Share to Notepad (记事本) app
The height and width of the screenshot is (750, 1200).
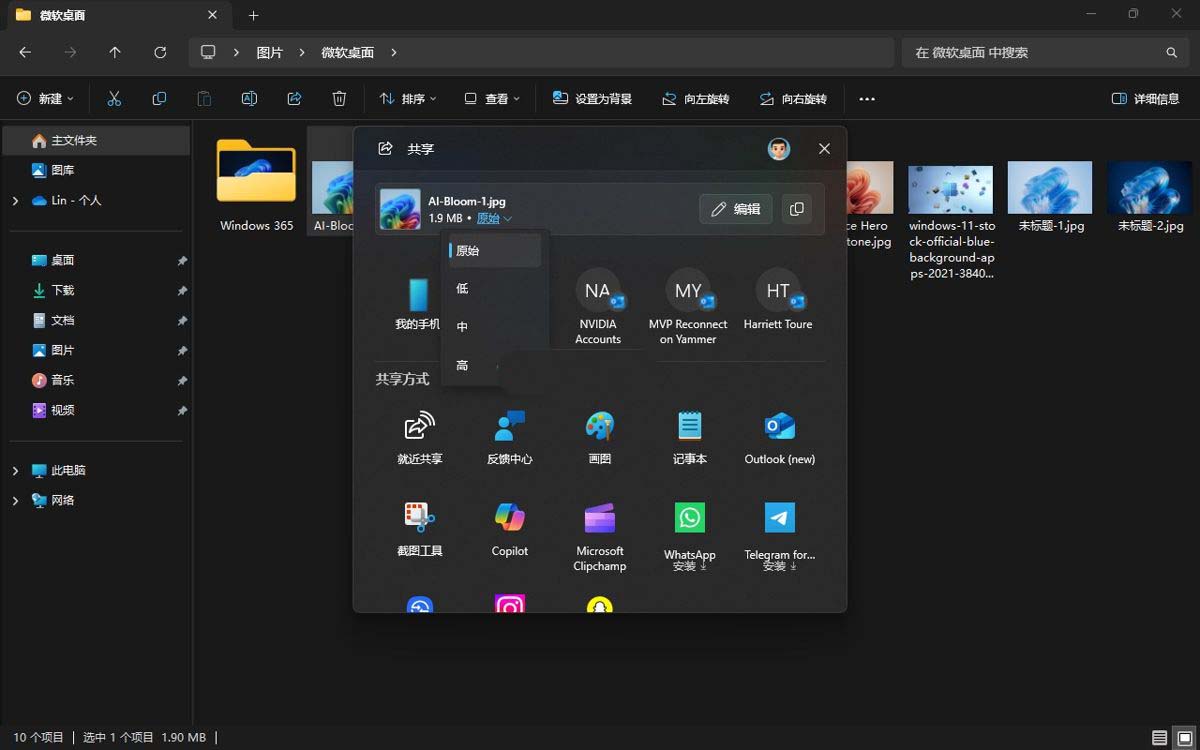(690, 438)
